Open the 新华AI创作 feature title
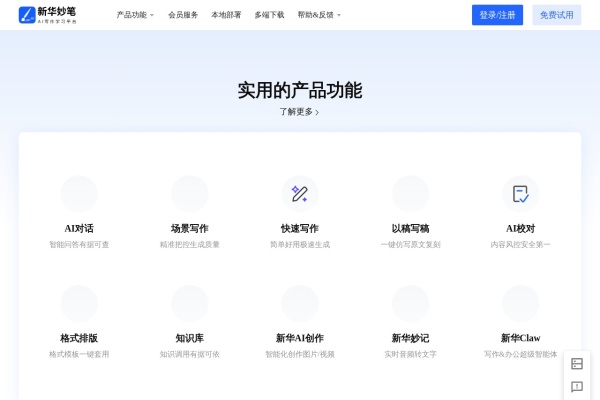Image resolution: width=600 pixels, height=400 pixels. [x=300, y=338]
